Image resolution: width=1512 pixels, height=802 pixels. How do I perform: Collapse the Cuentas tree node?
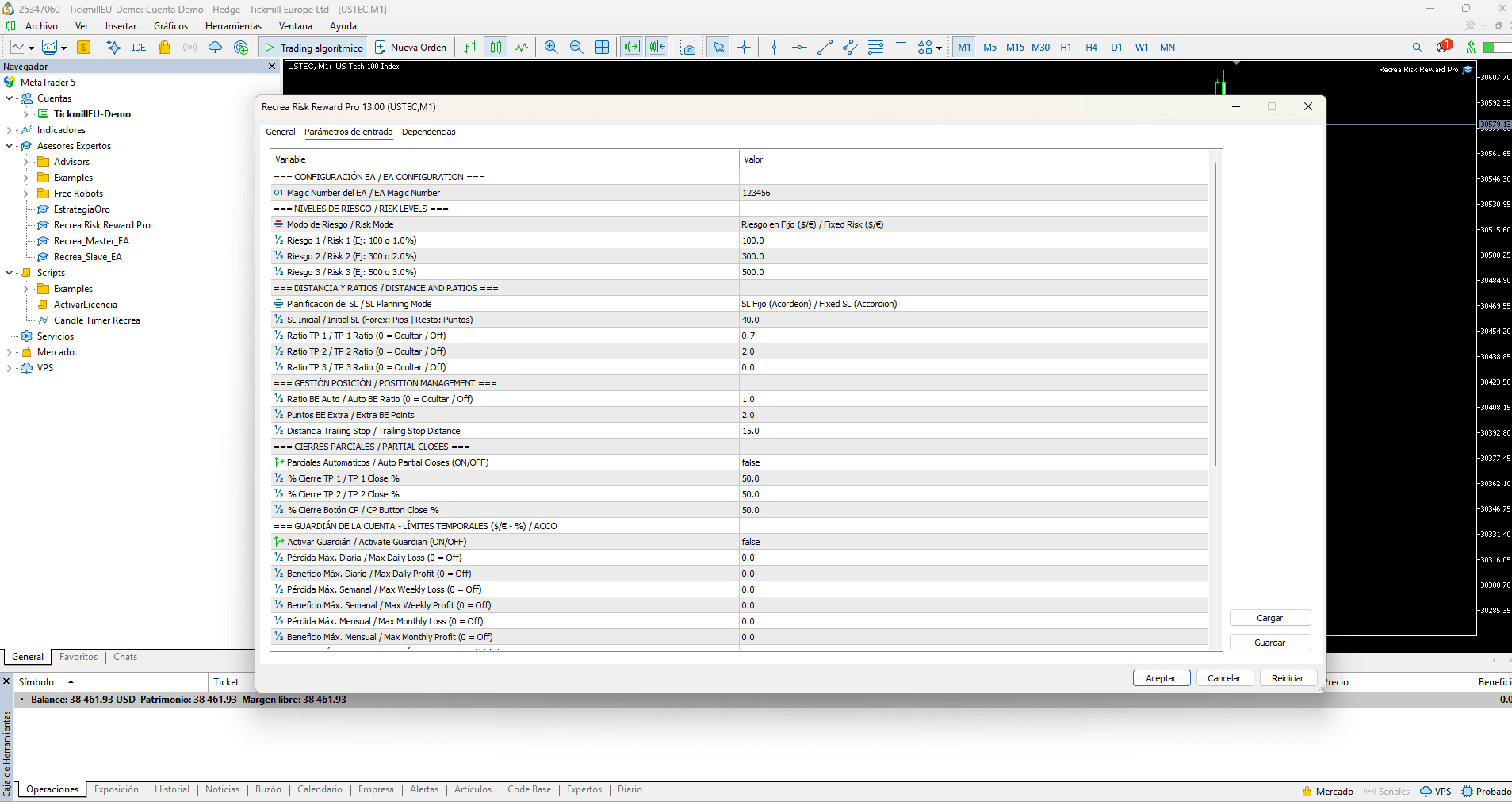[10, 98]
